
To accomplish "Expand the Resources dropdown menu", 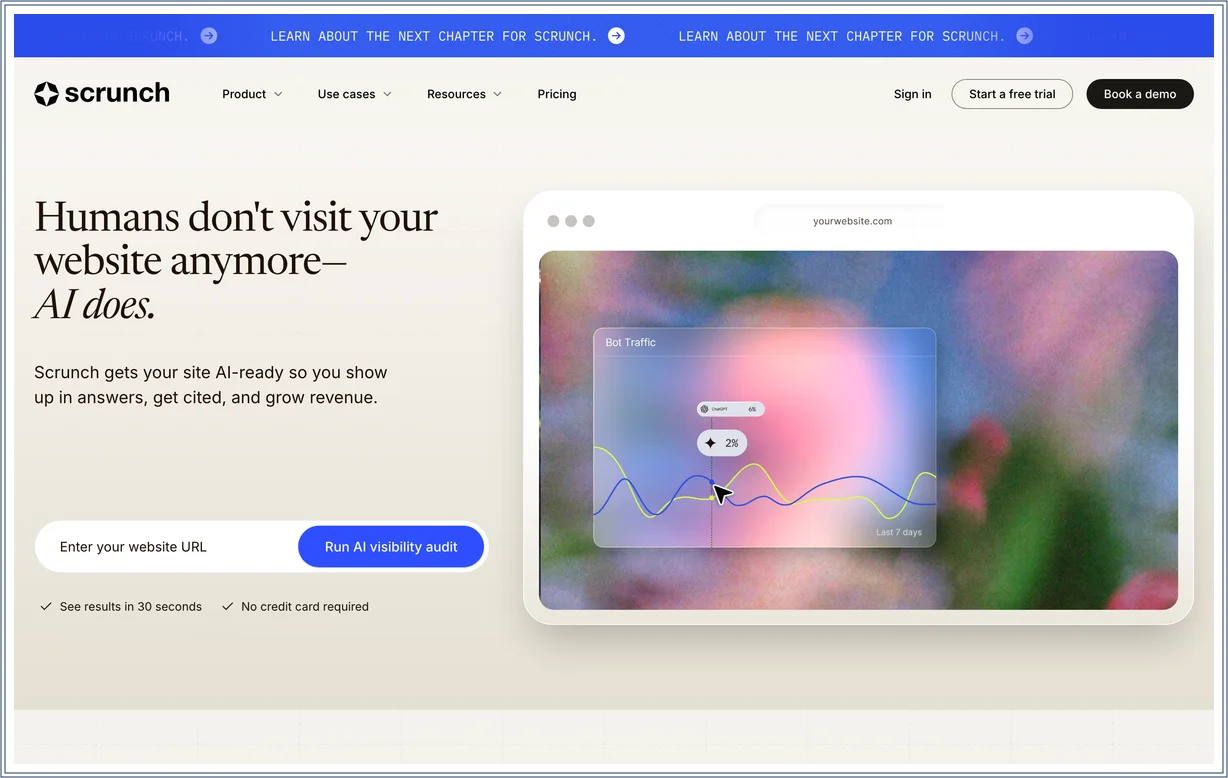I will pyautogui.click(x=465, y=94).
